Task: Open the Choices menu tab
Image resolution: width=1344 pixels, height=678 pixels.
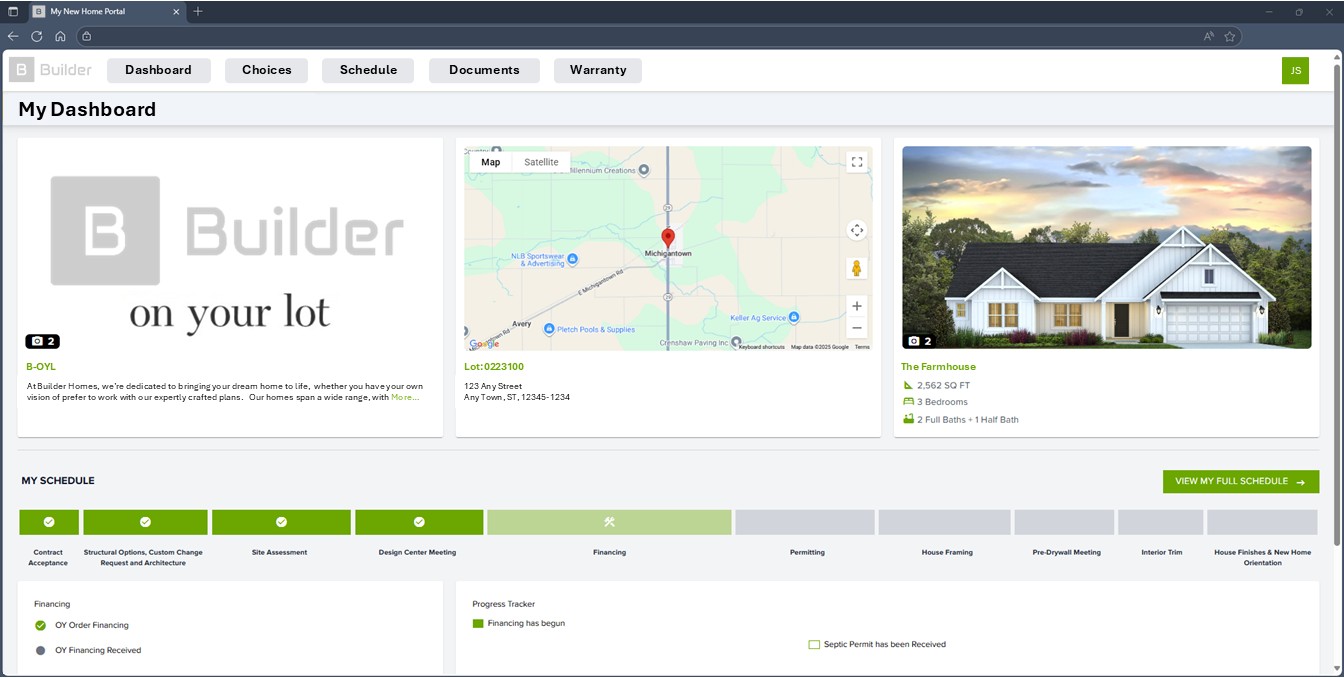Action: pyautogui.click(x=266, y=70)
